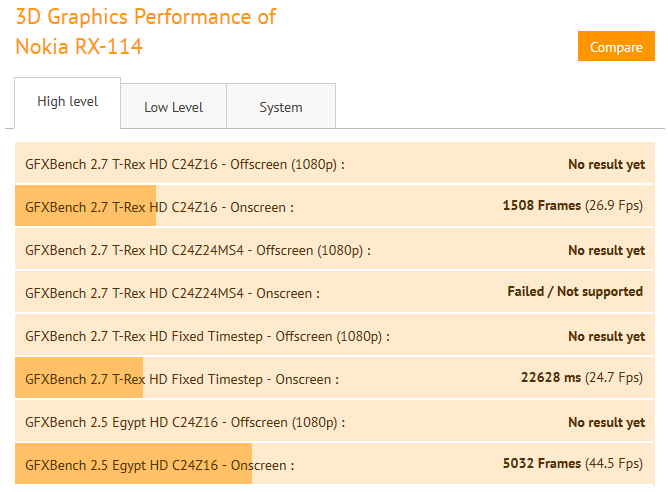Screen dimensions: 668x492
Task: Click the Nokia RX-114 page heading
Action: [79, 46]
